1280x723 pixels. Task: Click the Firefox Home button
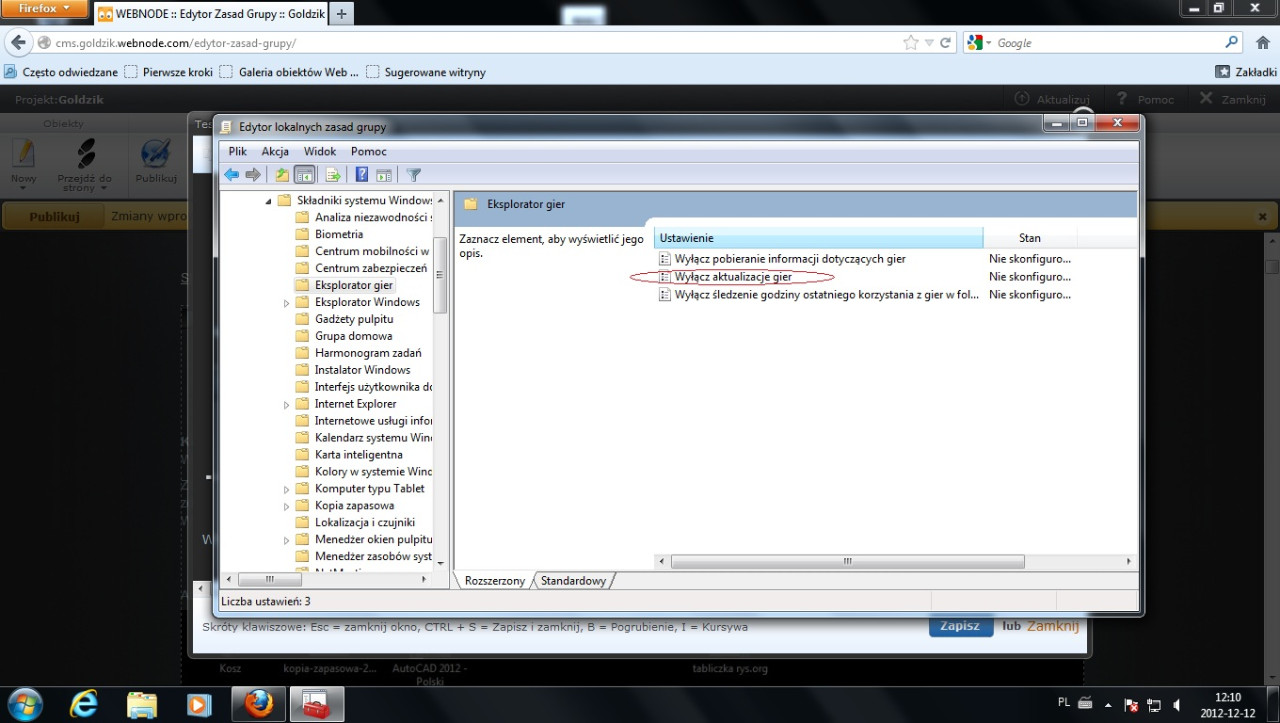tap(1262, 43)
